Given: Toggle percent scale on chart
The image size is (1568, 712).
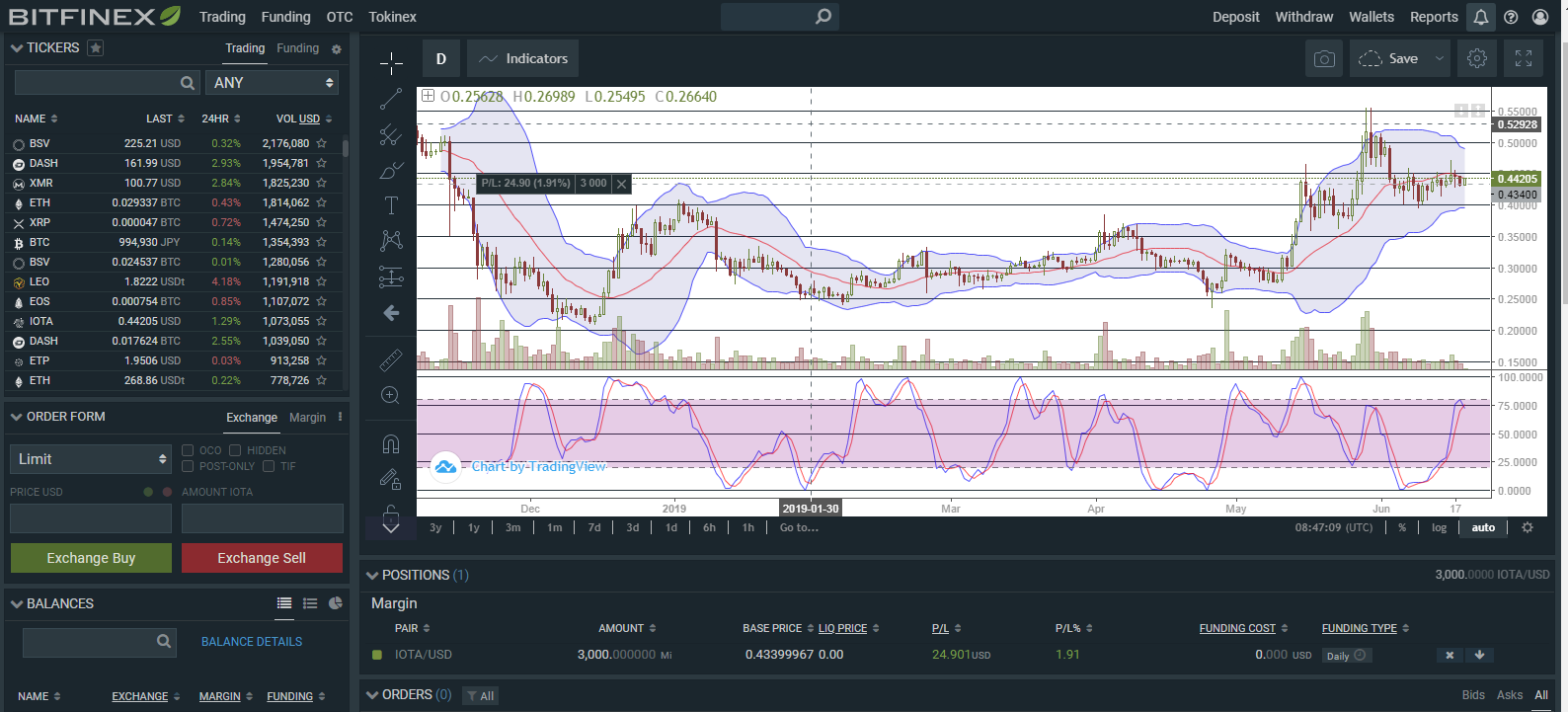Looking at the screenshot, I should (1402, 527).
